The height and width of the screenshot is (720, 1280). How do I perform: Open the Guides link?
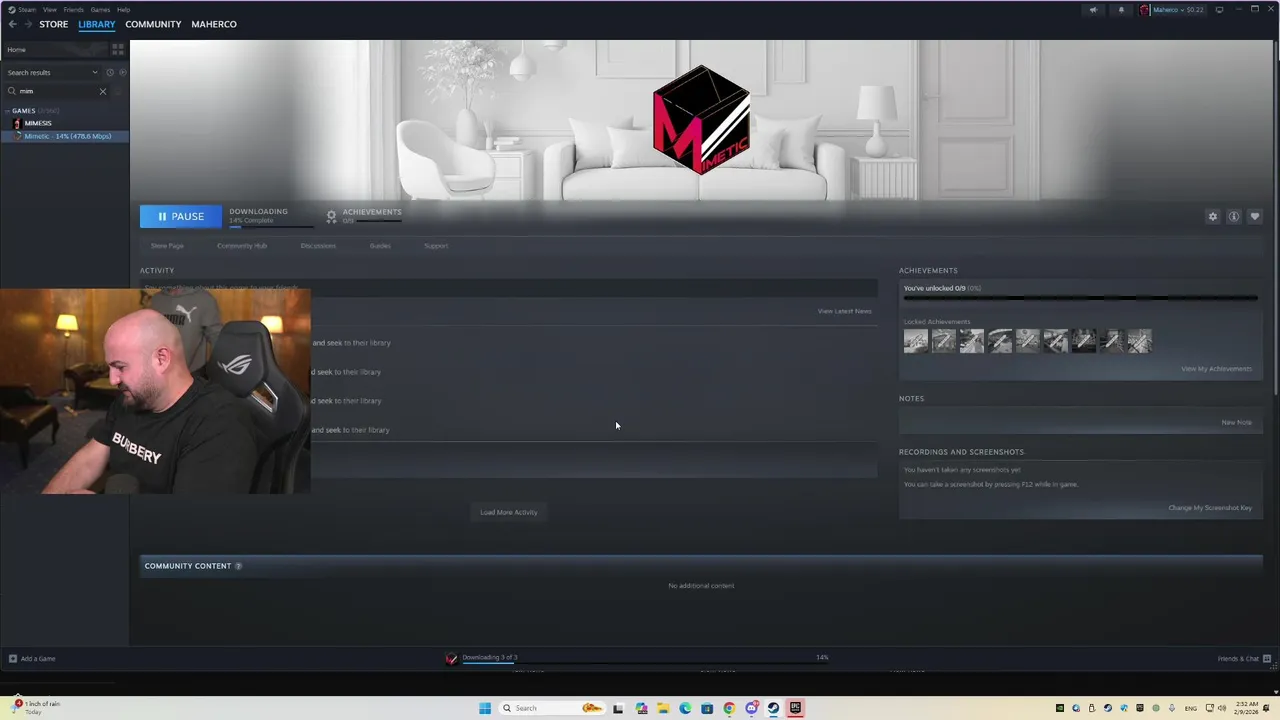click(380, 246)
